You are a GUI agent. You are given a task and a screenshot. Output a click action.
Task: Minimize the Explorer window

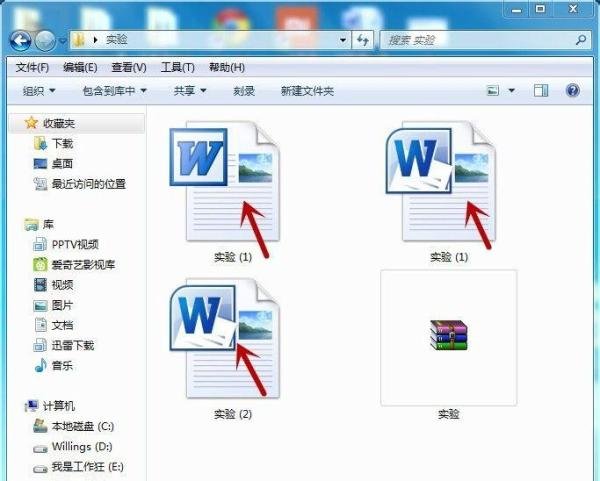coord(517,8)
